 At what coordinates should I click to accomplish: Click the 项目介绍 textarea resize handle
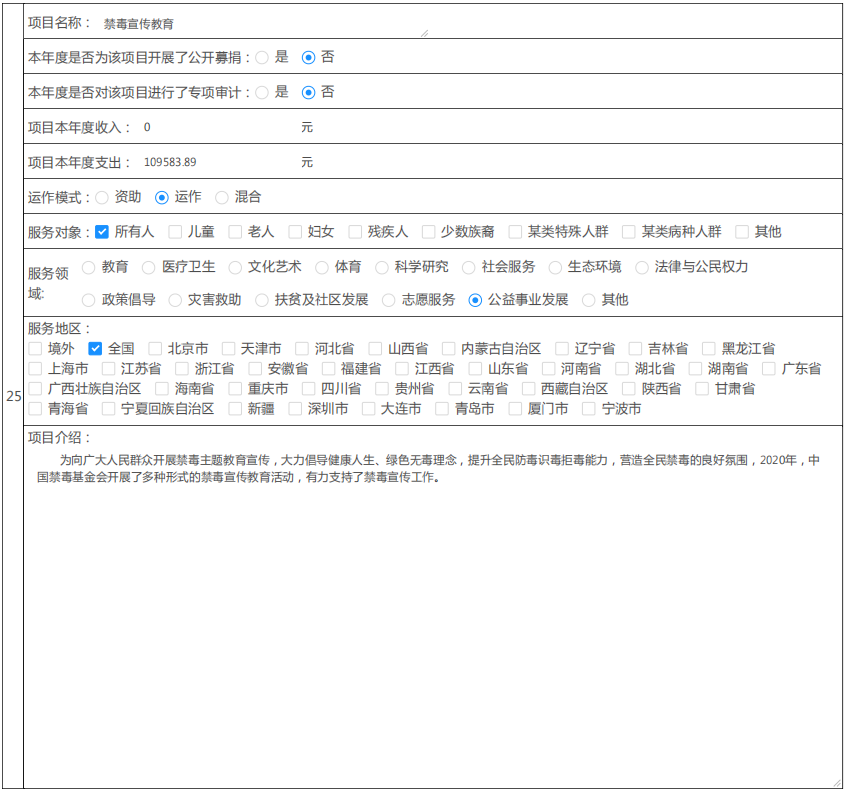836,782
